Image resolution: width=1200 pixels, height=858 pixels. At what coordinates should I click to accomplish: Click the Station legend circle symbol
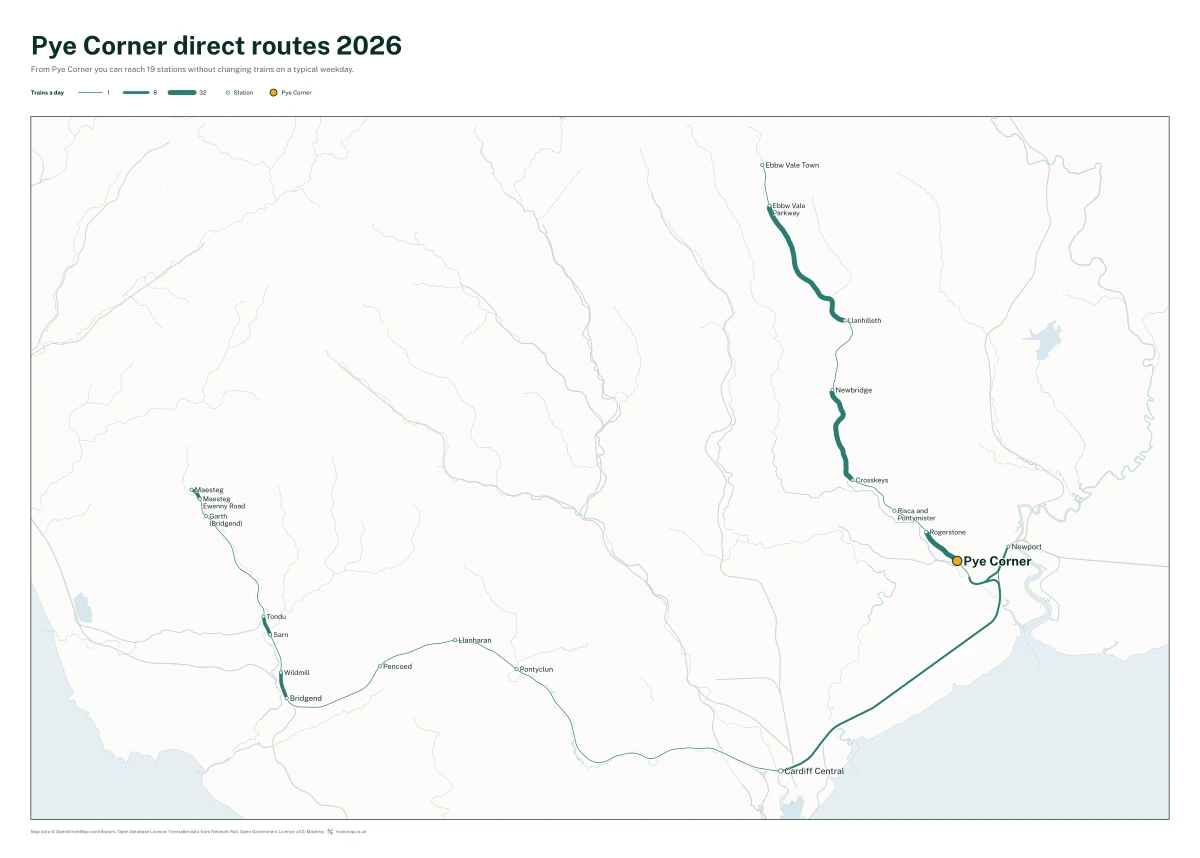(228, 92)
